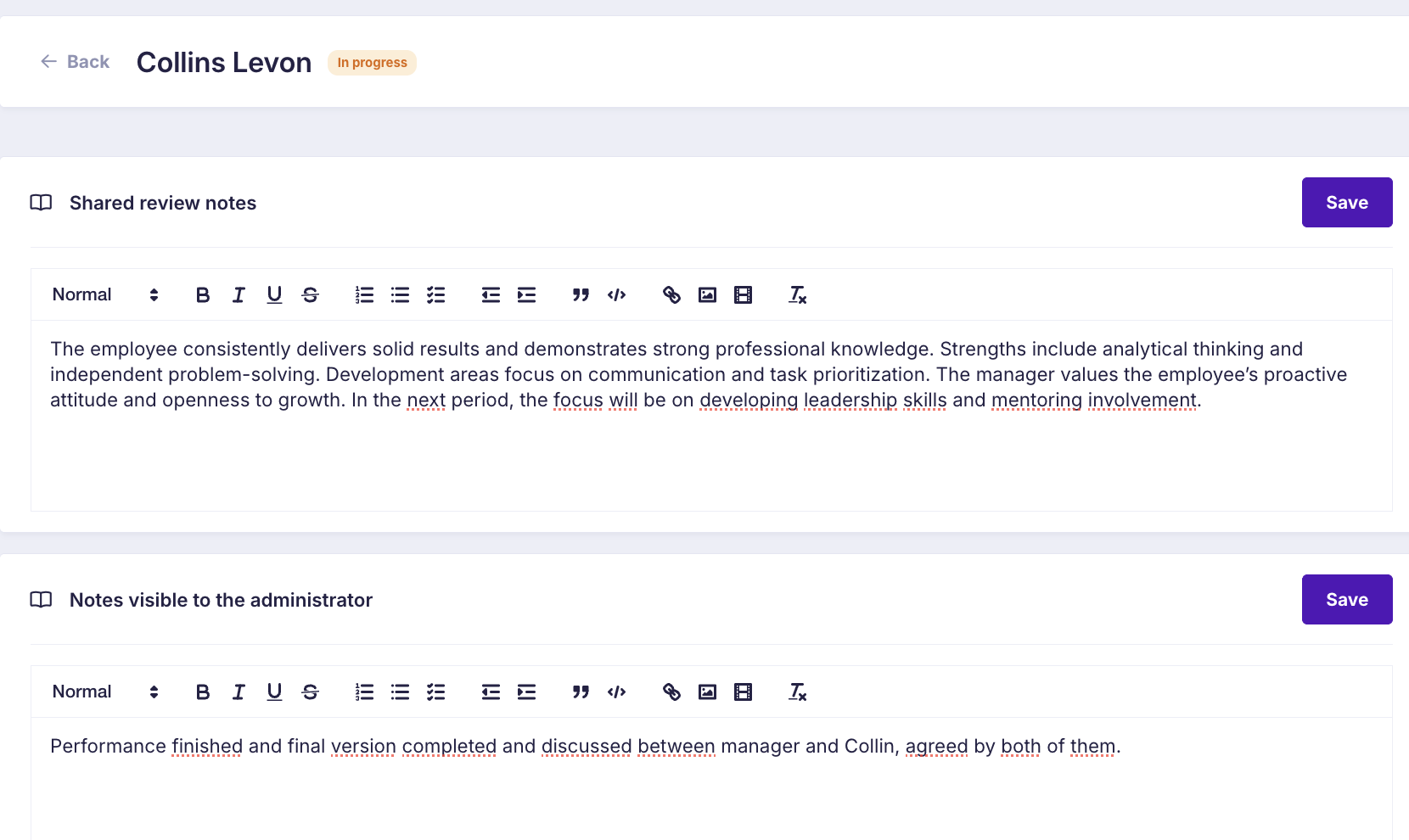Screen dimensions: 1409x840
Task: Insert link in Shared review notes editor
Action: [x=671, y=295]
